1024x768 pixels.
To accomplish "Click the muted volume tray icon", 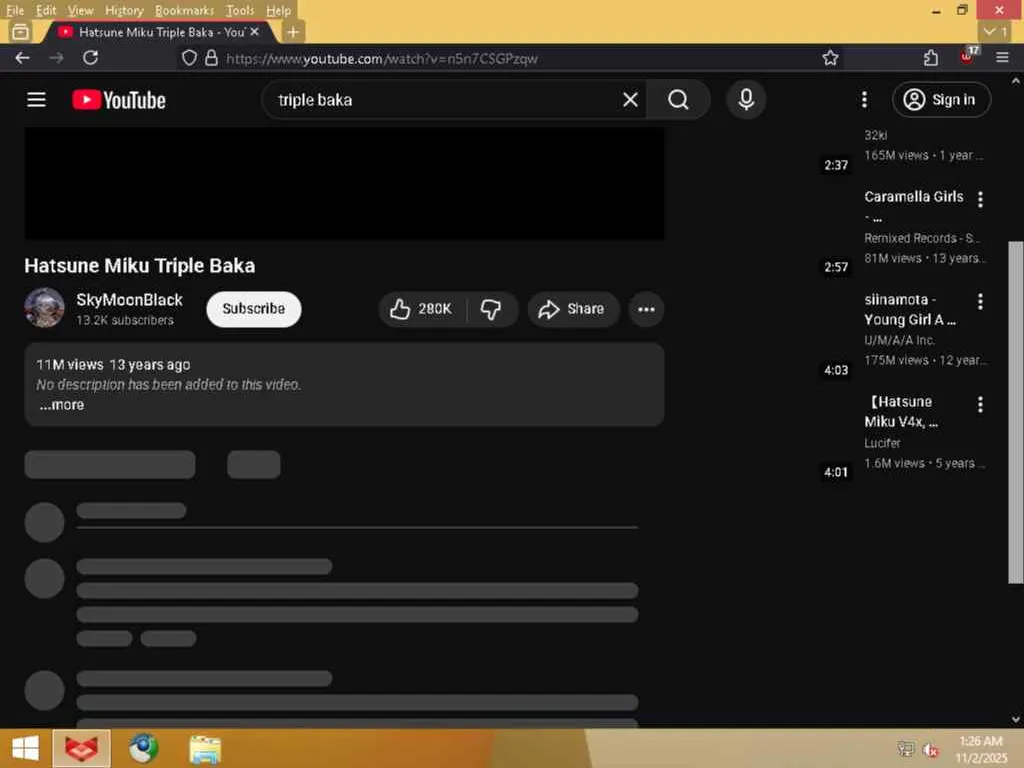I will tap(931, 750).
